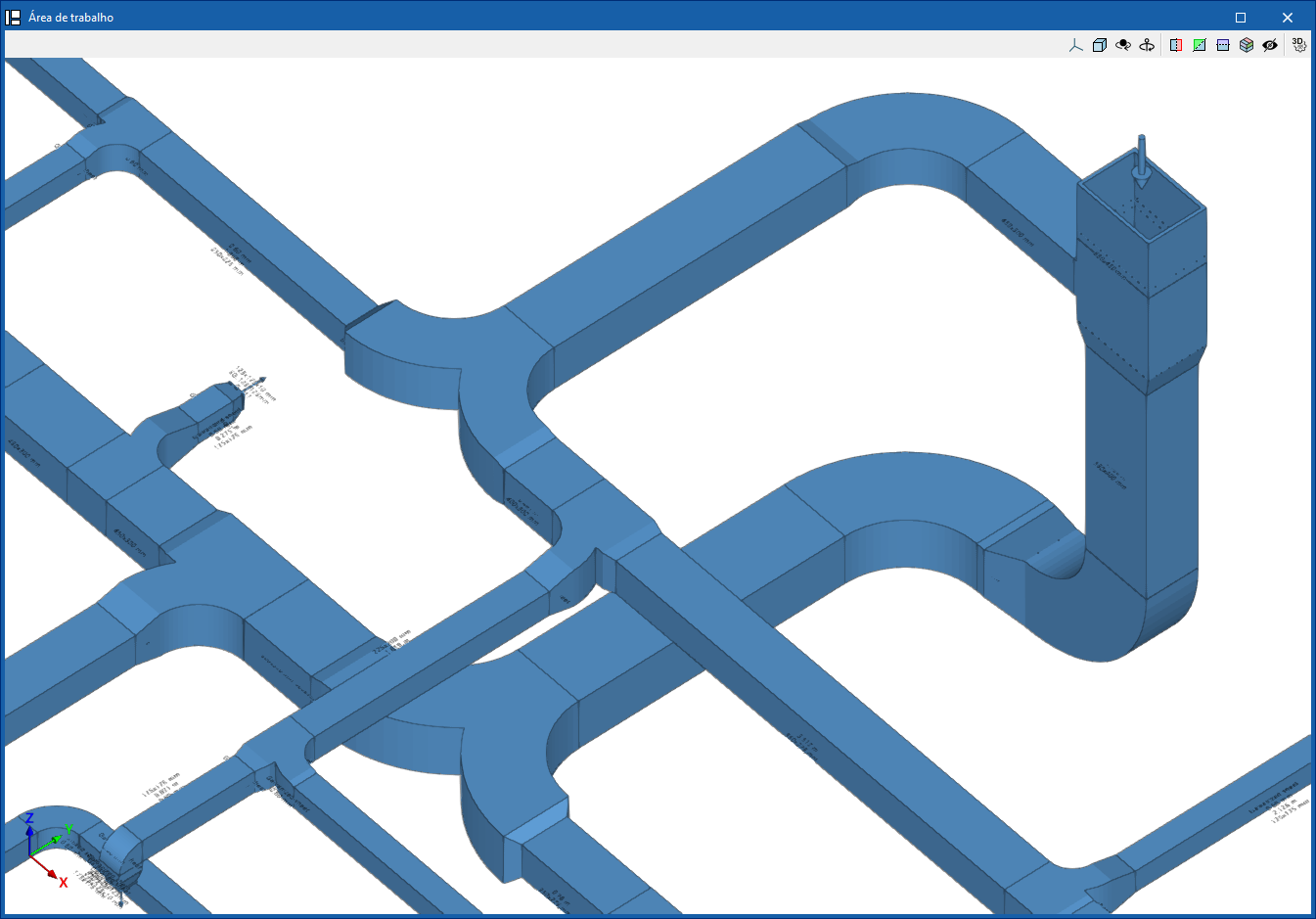Click the isometric axes view icon
The image size is (1316, 919).
[x=1076, y=45]
